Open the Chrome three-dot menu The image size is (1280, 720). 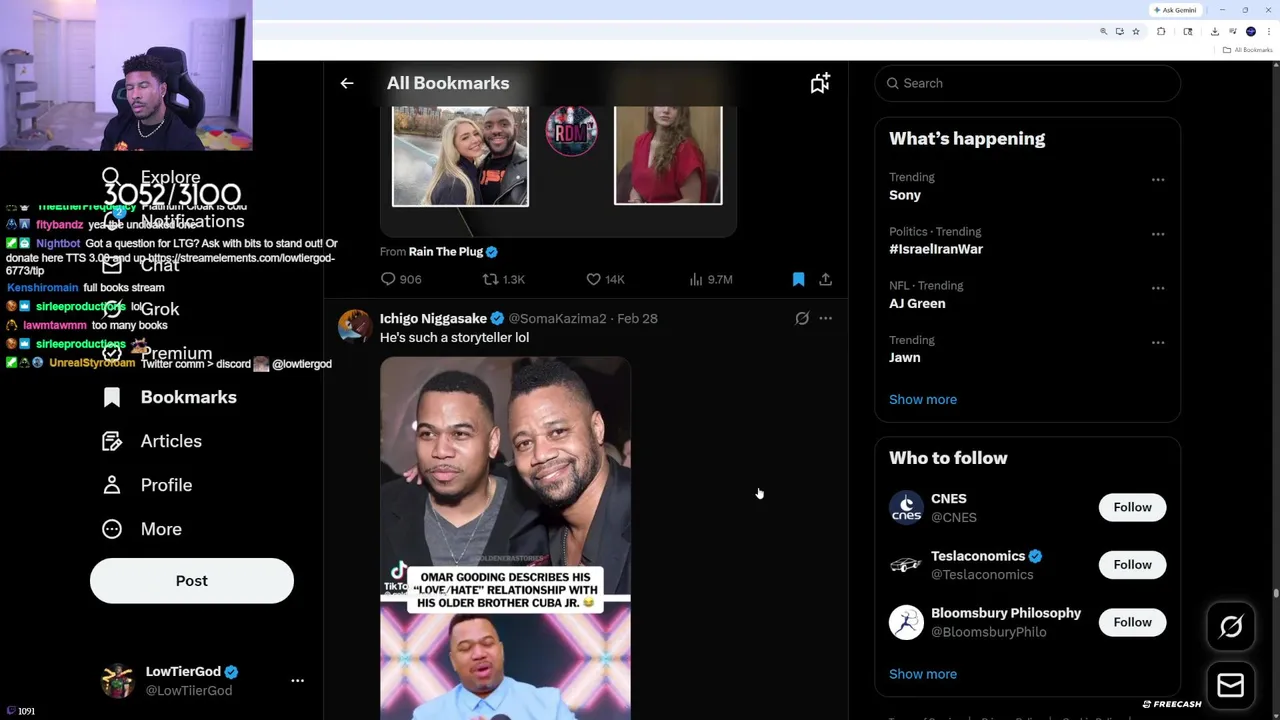click(x=1268, y=32)
